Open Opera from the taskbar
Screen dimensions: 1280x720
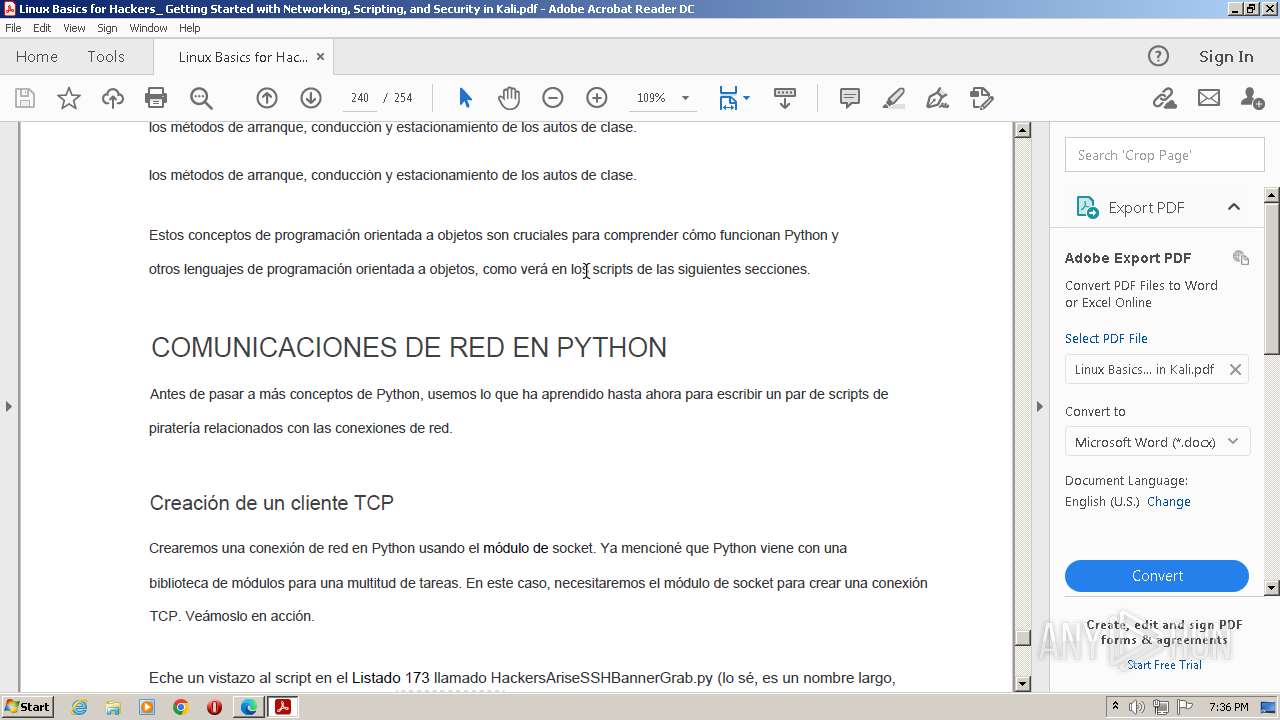[x=214, y=707]
